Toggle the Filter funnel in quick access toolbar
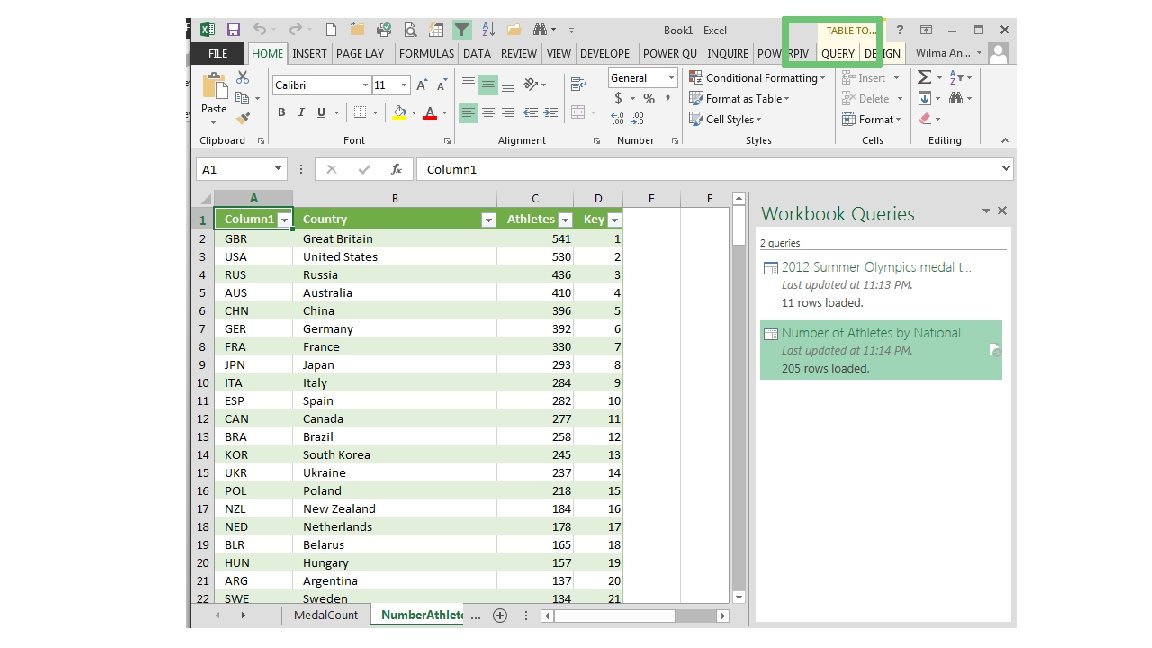This screenshot has height=648, width=1152. pos(461,29)
